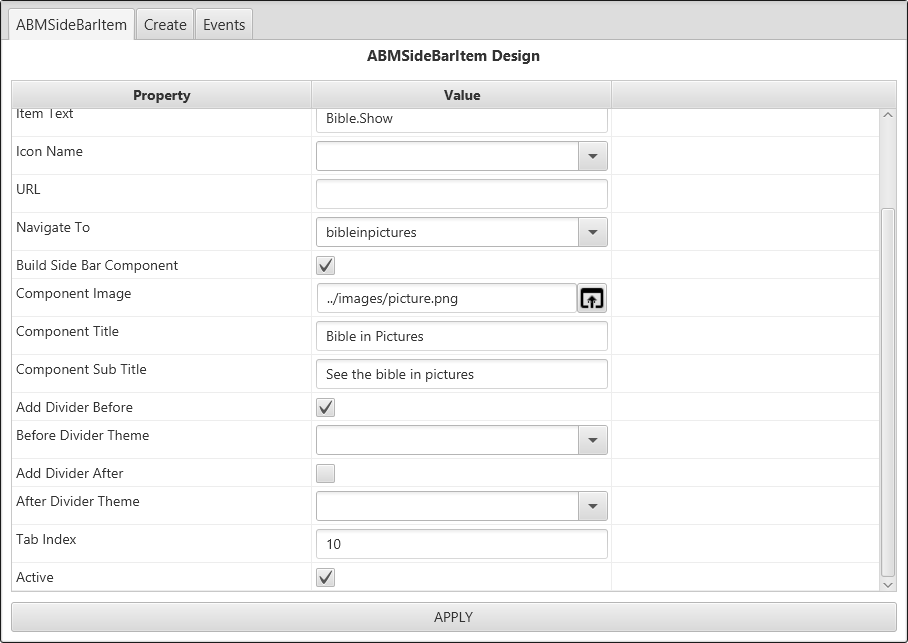
Task: Click the Component Sub Title field
Action: 462,374
